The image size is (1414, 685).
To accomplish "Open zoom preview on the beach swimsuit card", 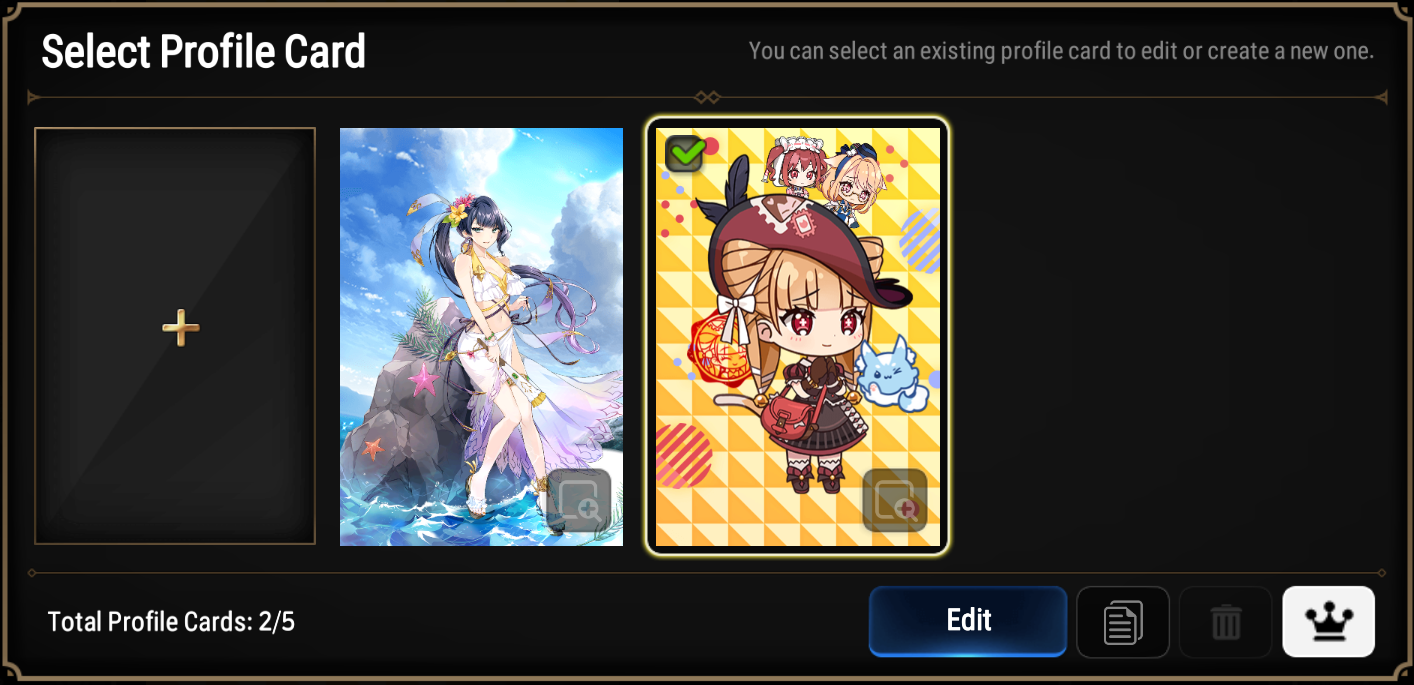I will (x=579, y=501).
